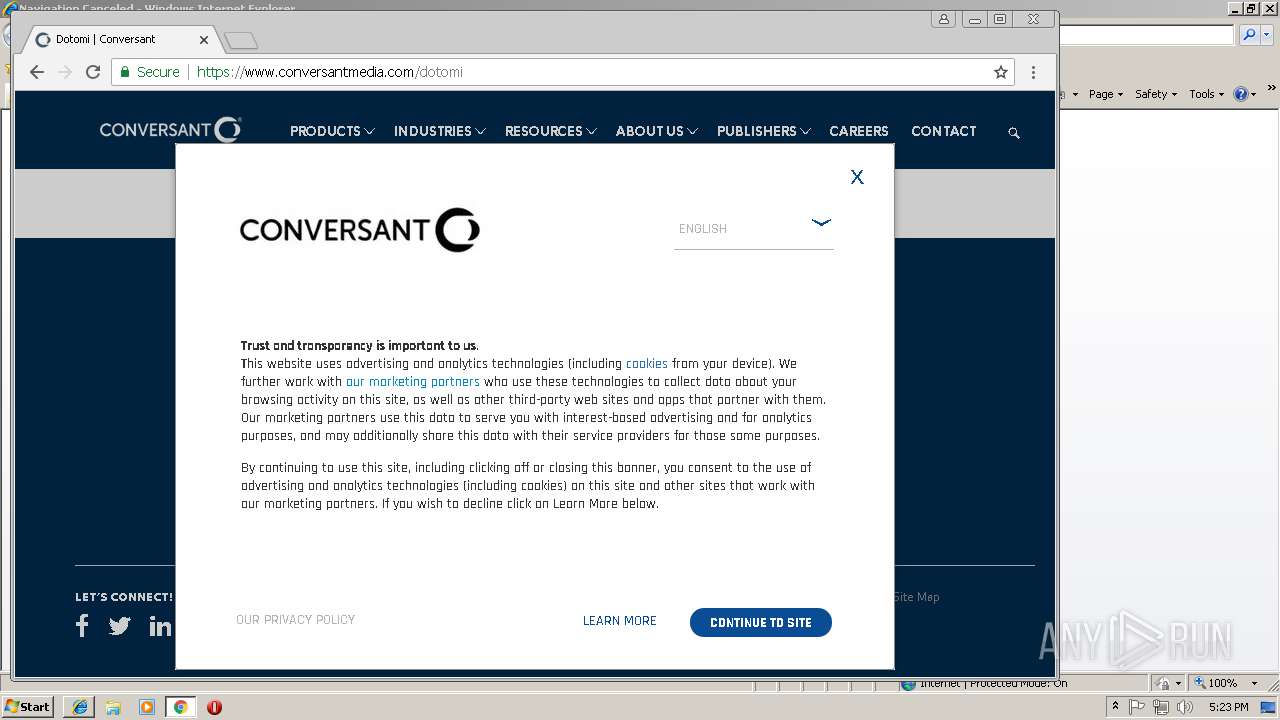Click the Secure padlock indicator

pos(150,72)
